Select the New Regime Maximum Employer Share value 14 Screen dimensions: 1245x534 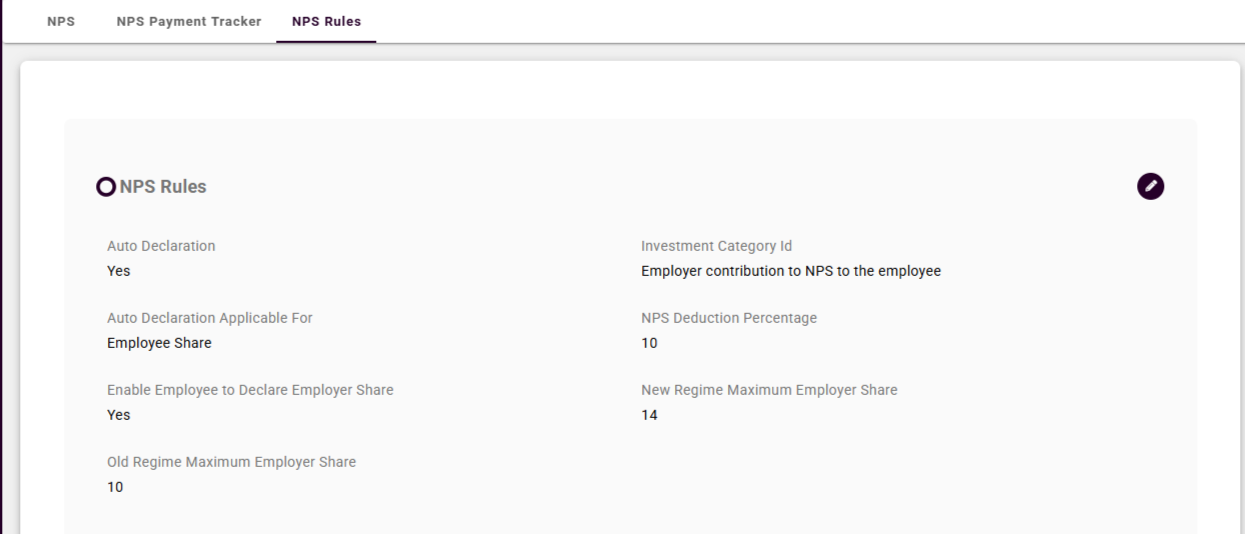click(649, 415)
